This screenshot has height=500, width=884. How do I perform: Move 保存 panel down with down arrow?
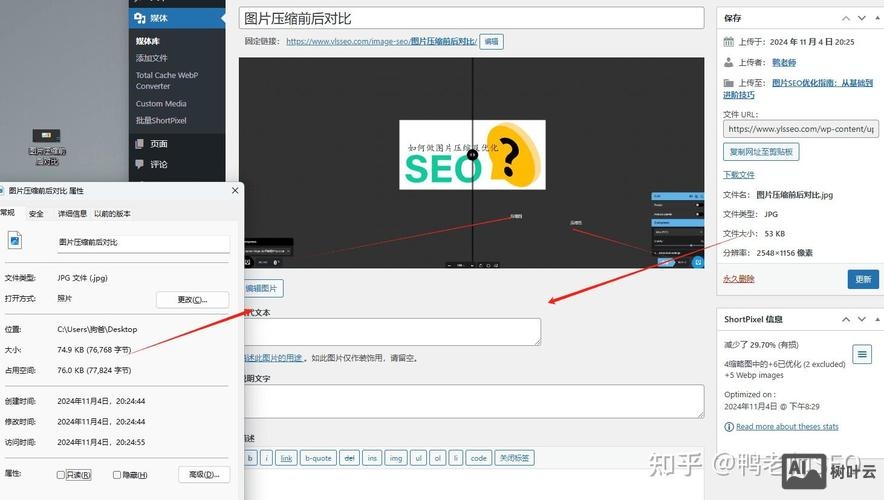click(x=861, y=18)
